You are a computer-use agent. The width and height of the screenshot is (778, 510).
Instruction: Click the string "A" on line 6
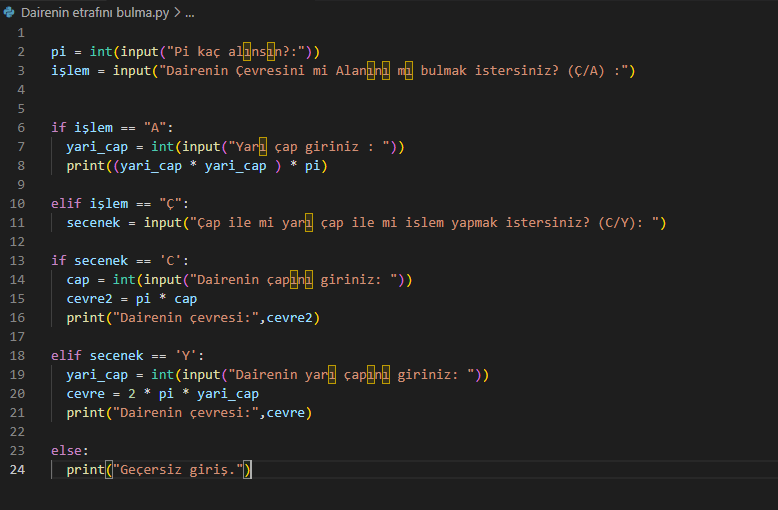[x=155, y=128]
